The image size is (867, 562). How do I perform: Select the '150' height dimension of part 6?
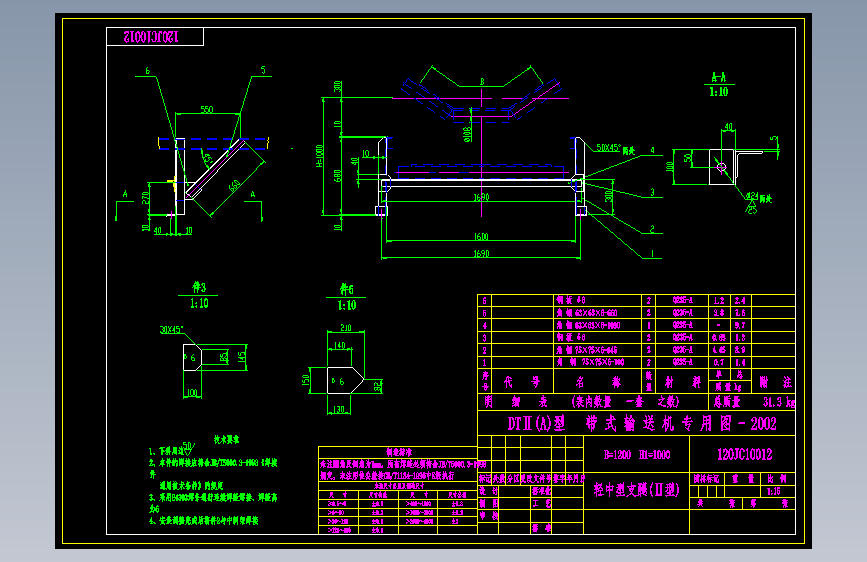point(305,381)
